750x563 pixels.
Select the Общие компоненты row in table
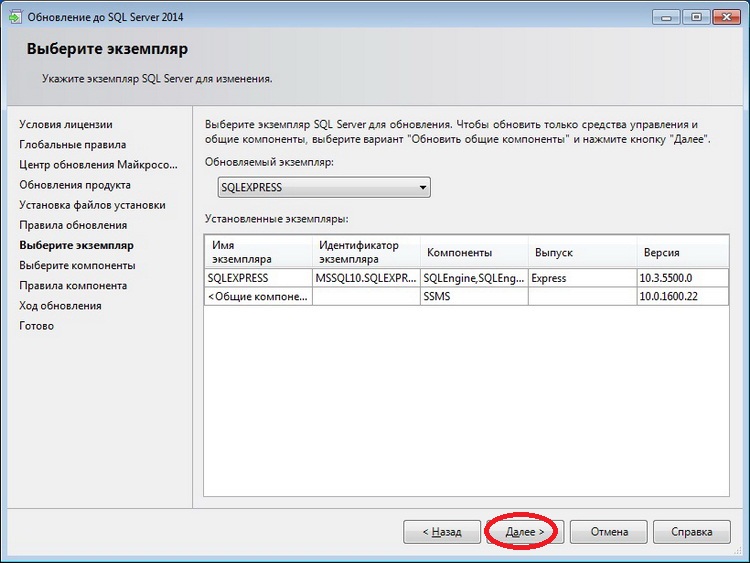[x=258, y=296]
